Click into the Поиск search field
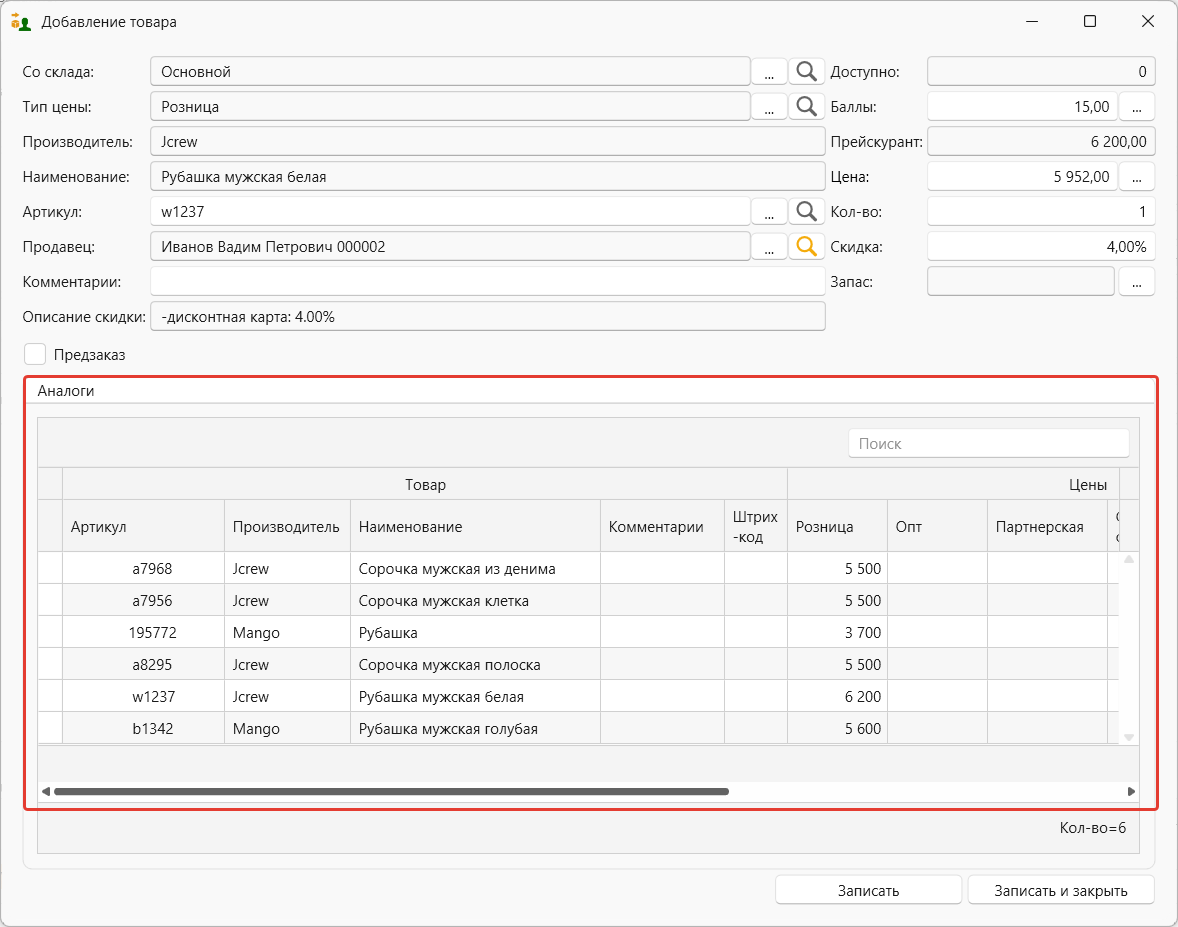Viewport: 1178px width, 927px height. click(x=988, y=444)
